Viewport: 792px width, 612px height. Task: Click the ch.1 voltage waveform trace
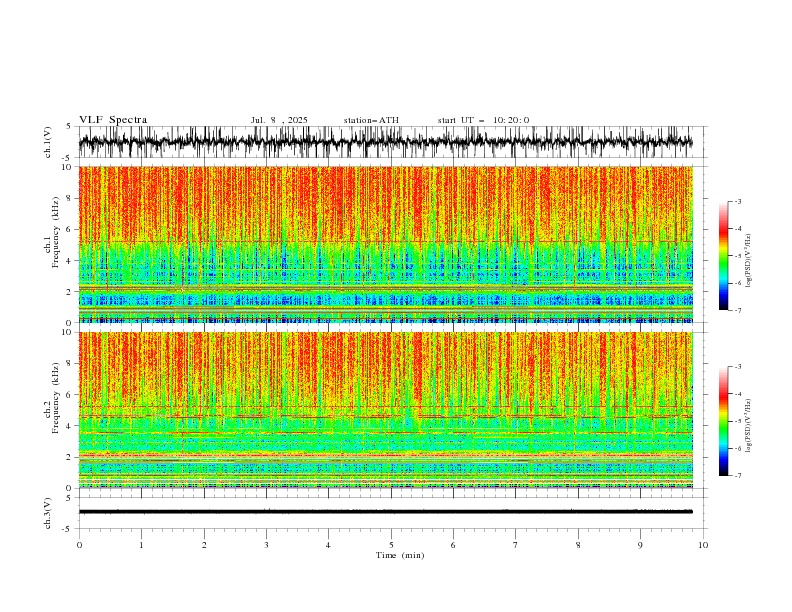coord(385,142)
